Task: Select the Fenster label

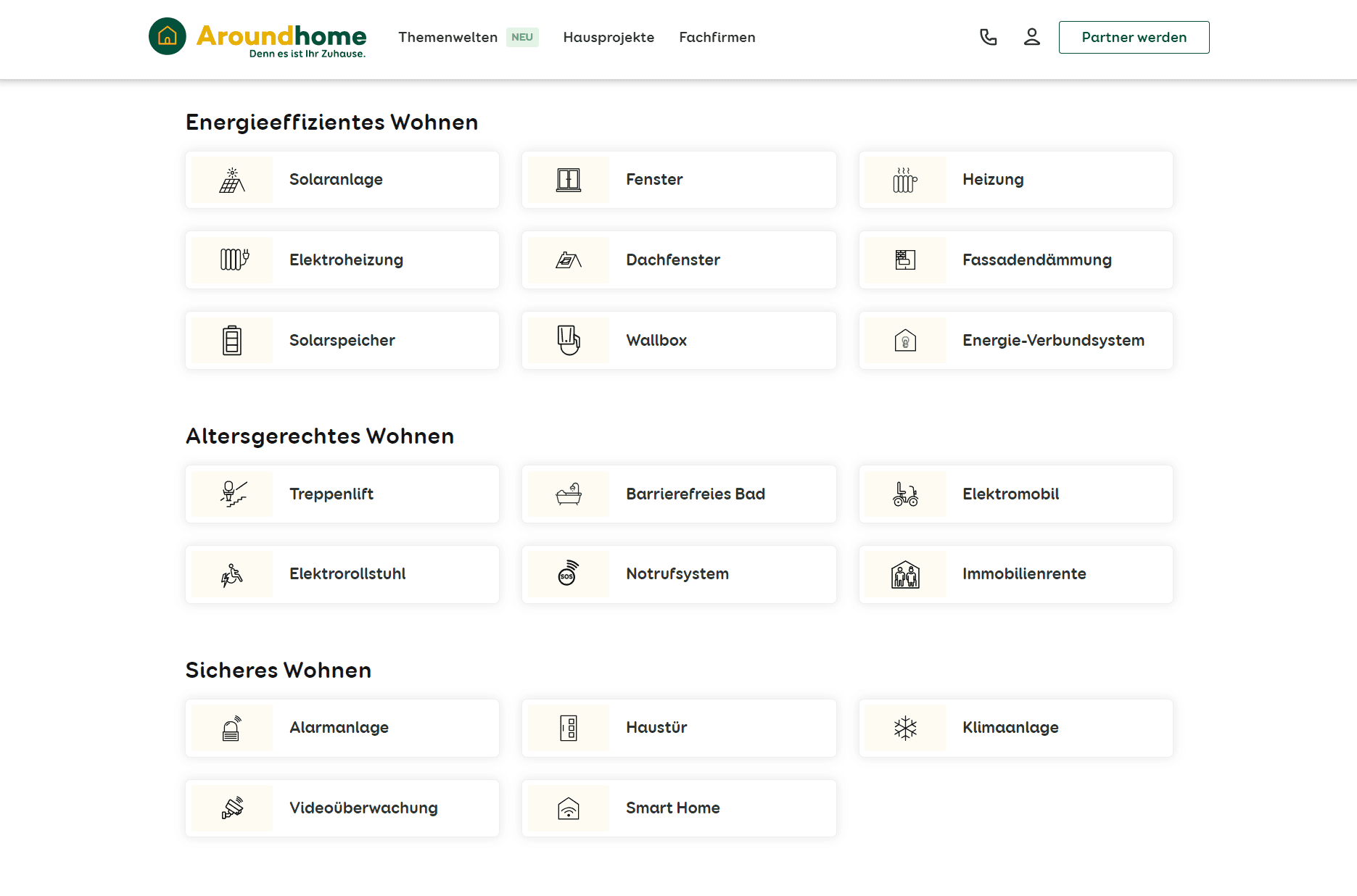Action: coord(654,180)
